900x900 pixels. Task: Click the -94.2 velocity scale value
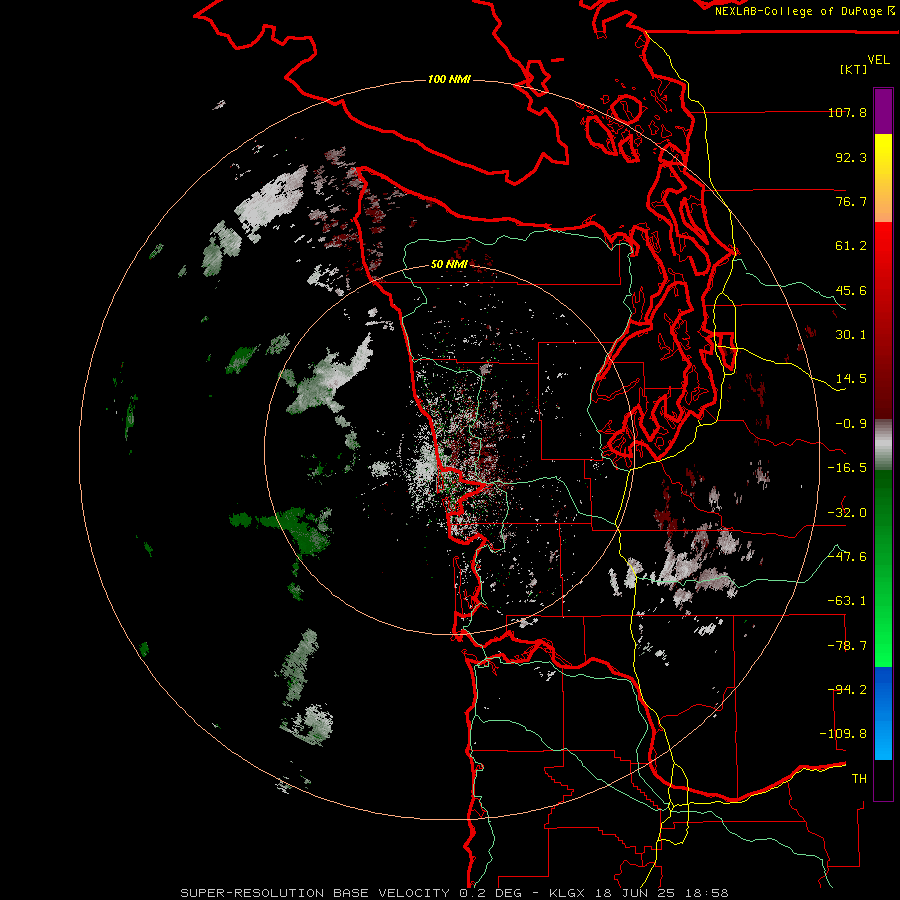click(x=847, y=690)
